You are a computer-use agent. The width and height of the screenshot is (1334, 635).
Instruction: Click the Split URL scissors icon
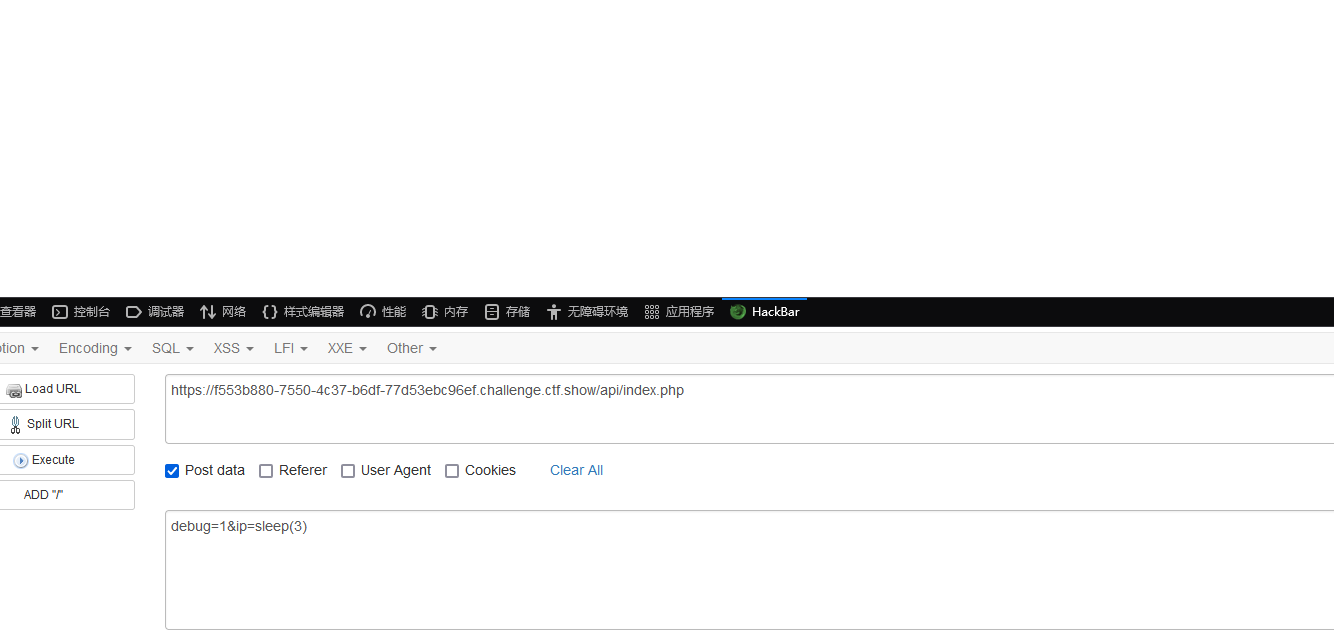(x=15, y=425)
